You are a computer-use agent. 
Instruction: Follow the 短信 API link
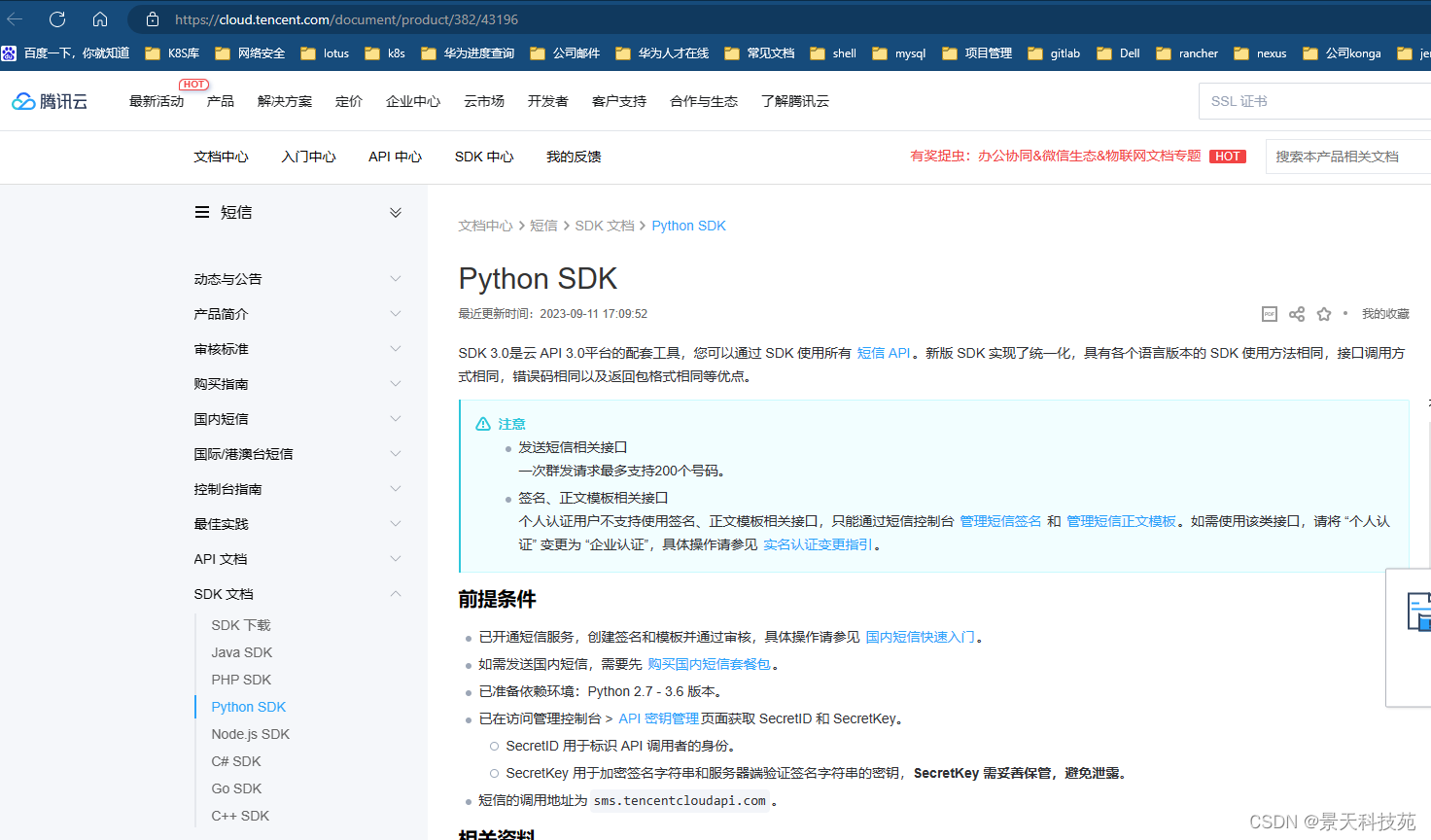point(884,353)
